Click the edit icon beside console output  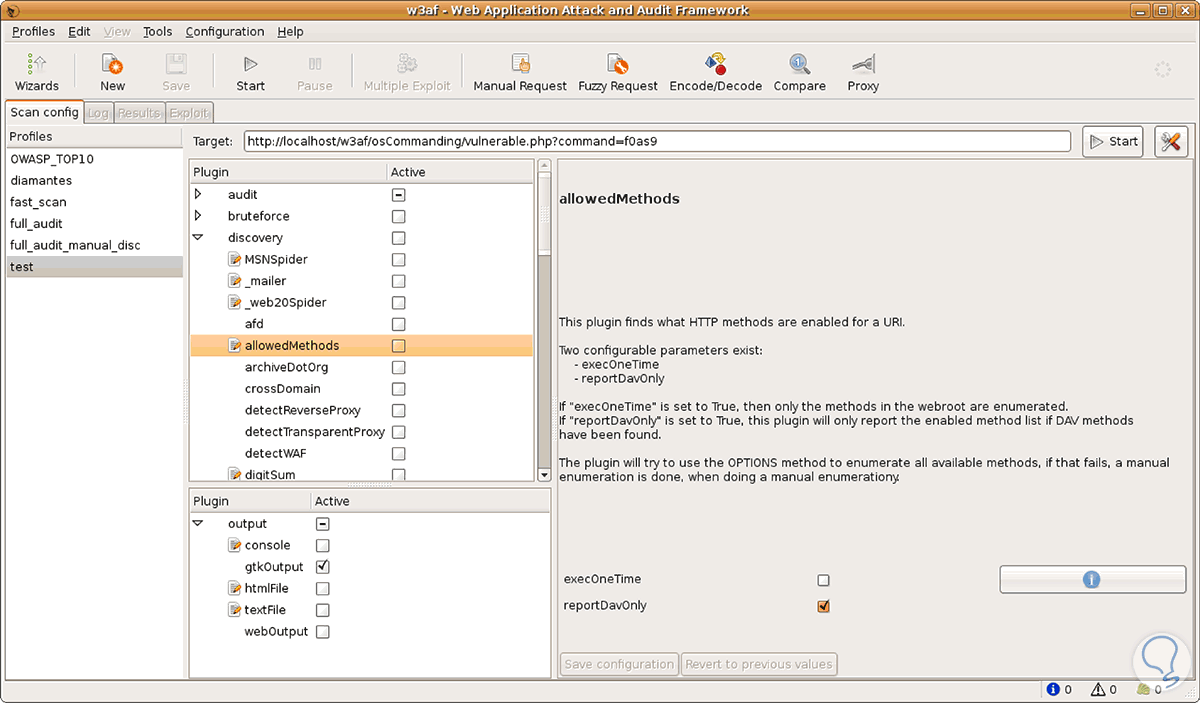(235, 545)
